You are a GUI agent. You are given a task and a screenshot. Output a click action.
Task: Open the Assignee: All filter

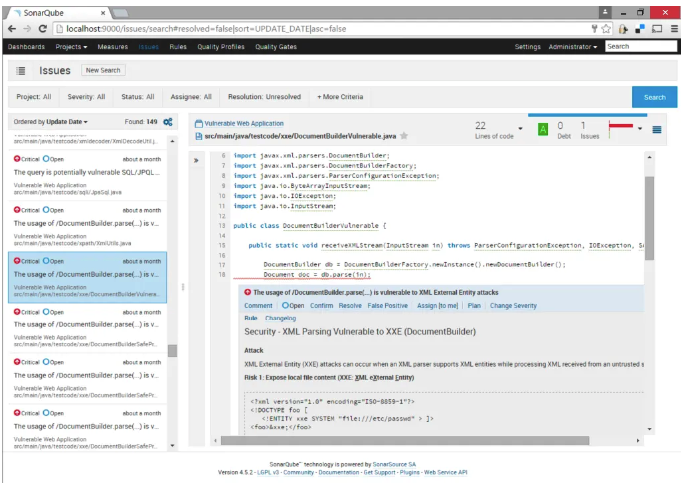[191, 97]
